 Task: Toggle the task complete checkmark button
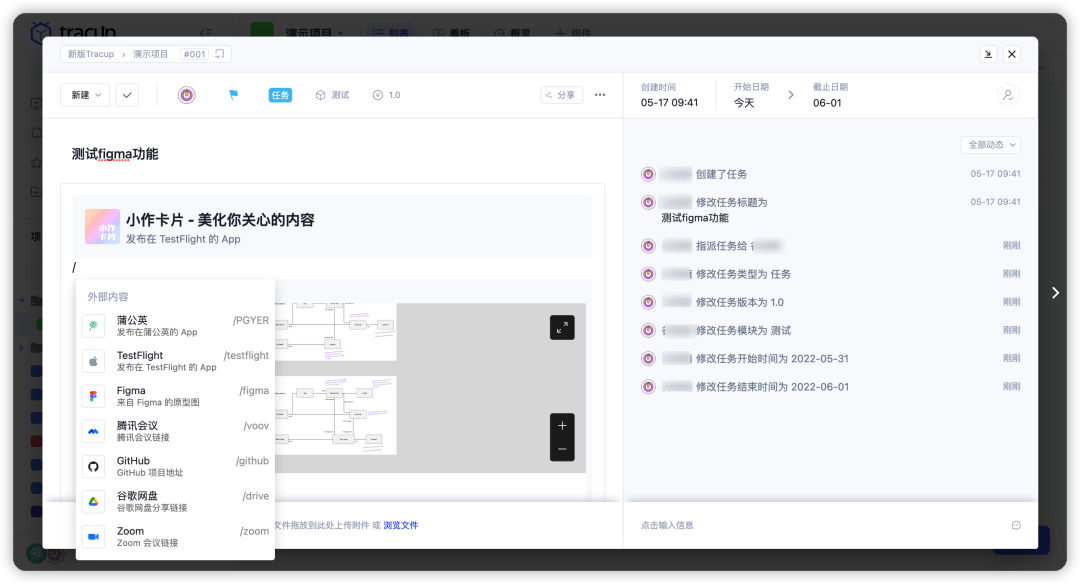(x=127, y=95)
